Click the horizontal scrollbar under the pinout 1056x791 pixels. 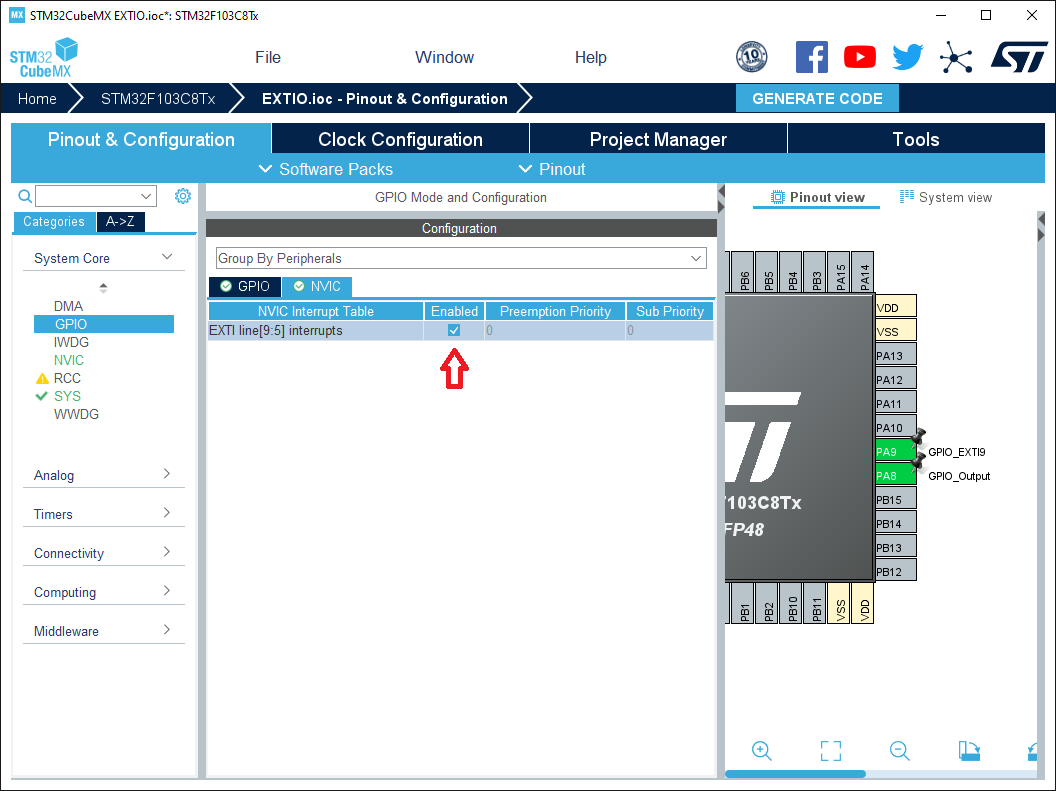795,773
